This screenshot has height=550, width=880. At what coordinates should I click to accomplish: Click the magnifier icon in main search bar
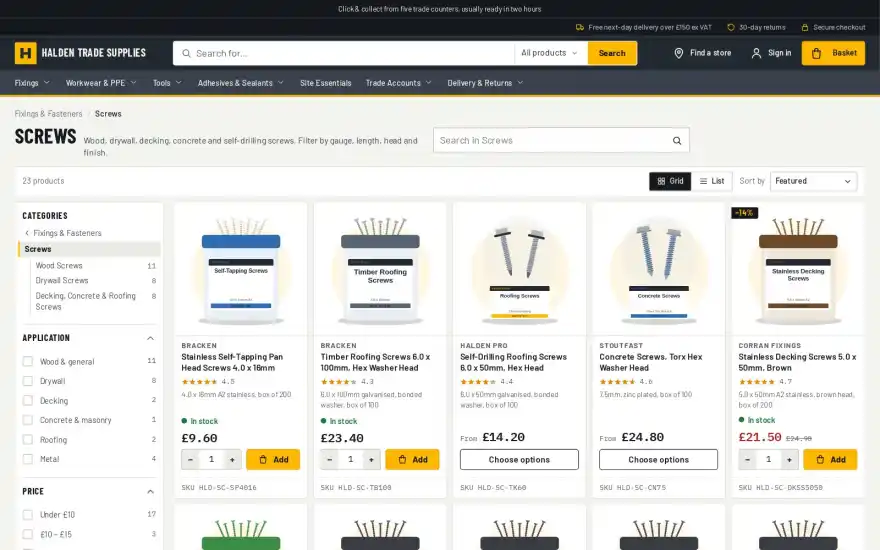click(x=186, y=53)
